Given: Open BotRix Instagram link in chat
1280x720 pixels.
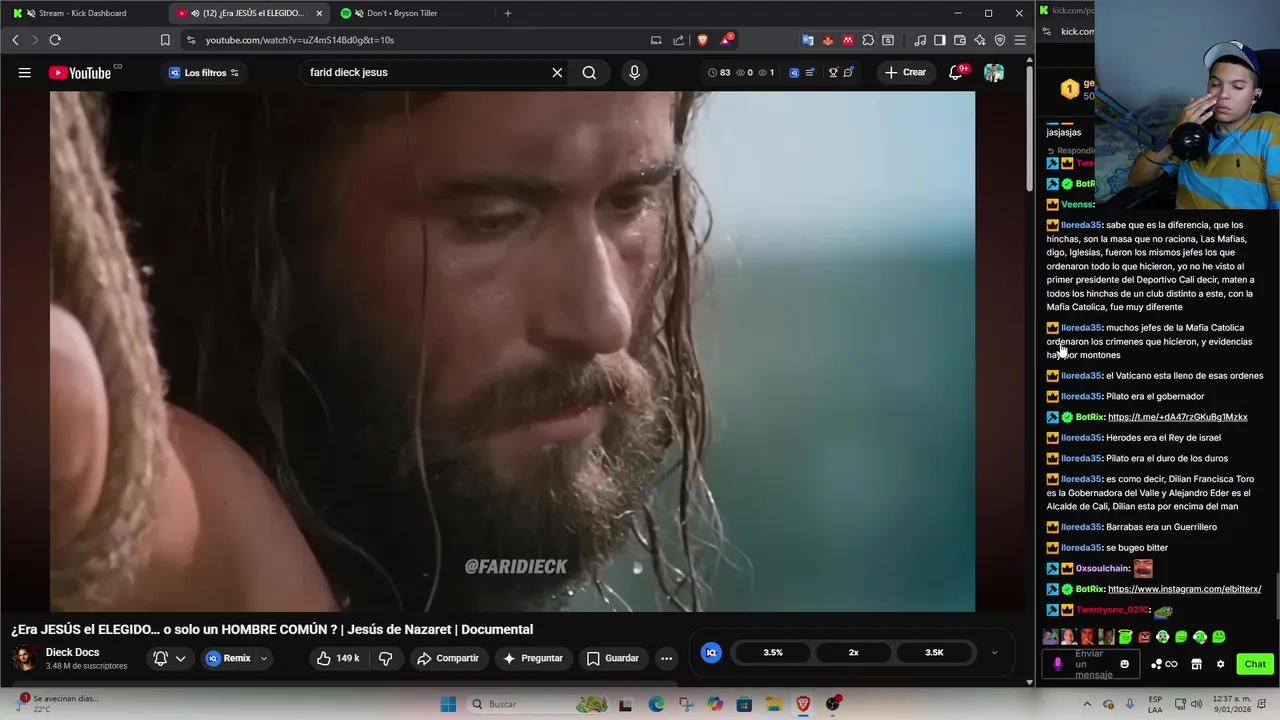Looking at the screenshot, I should click(1184, 589).
